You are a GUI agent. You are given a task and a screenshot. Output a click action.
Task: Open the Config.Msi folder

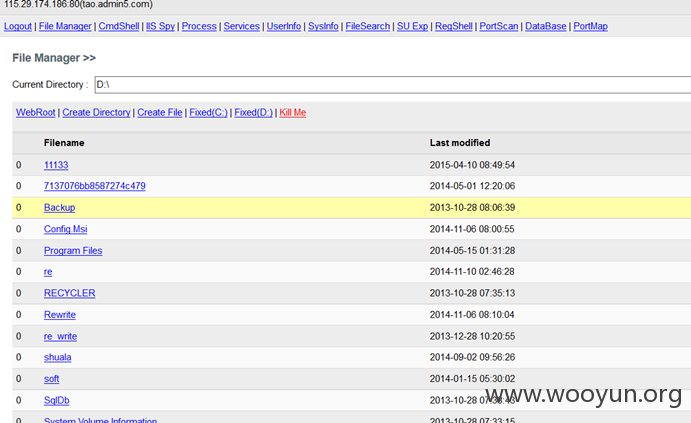coord(66,229)
